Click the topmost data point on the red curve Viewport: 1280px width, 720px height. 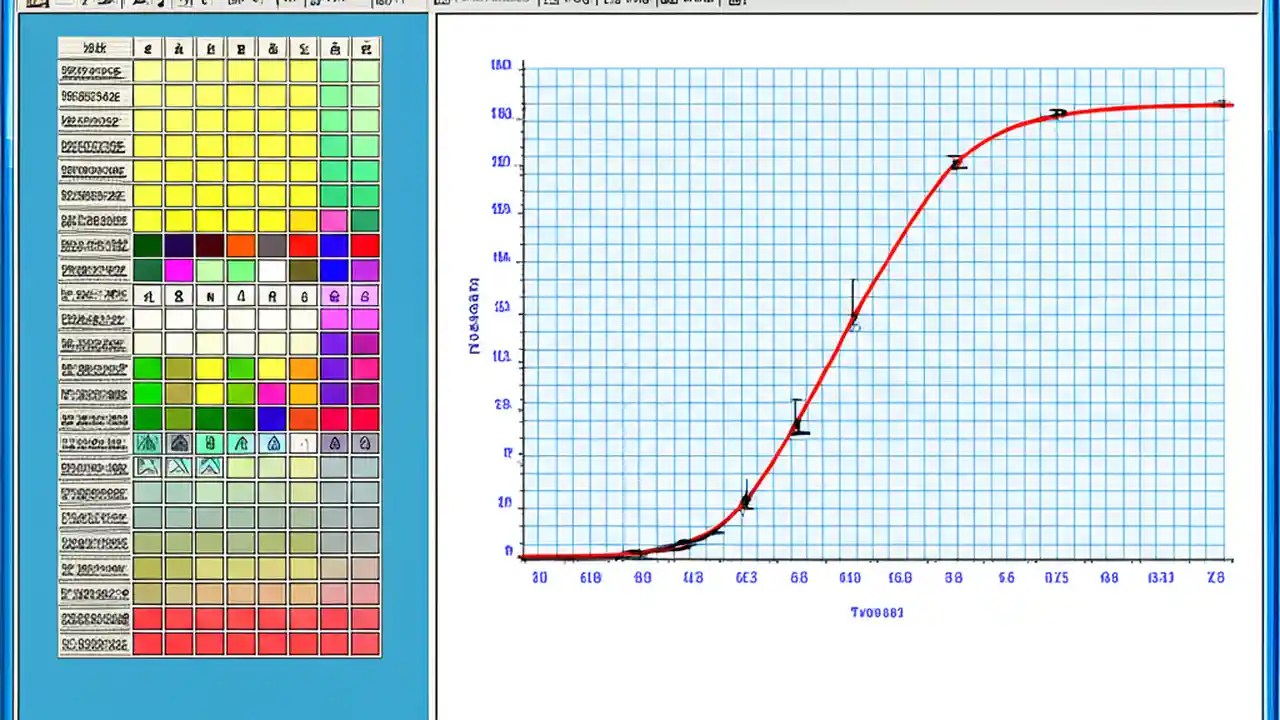pyautogui.click(x=1221, y=105)
